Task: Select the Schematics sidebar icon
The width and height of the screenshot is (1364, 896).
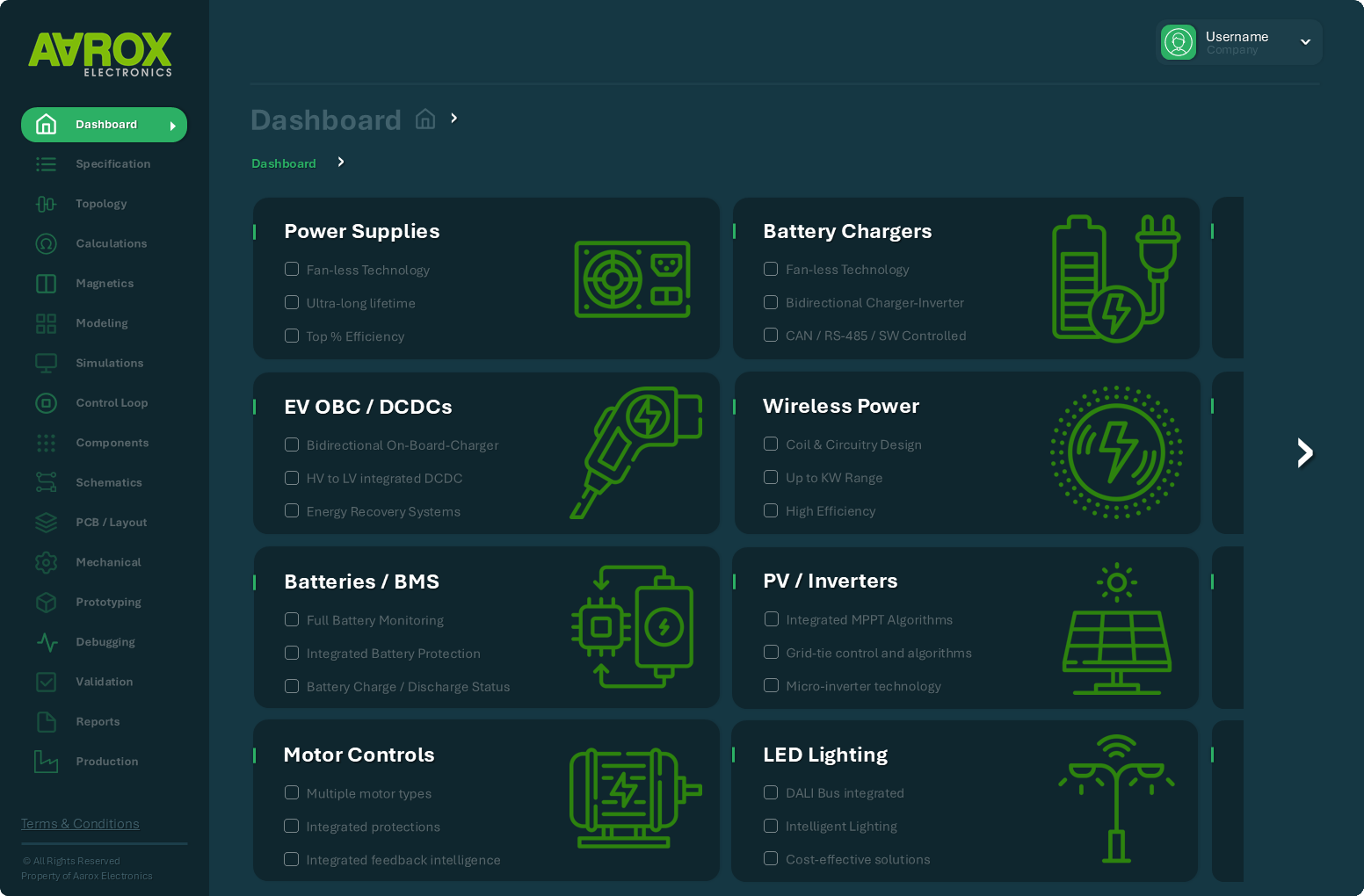Action: (x=46, y=482)
